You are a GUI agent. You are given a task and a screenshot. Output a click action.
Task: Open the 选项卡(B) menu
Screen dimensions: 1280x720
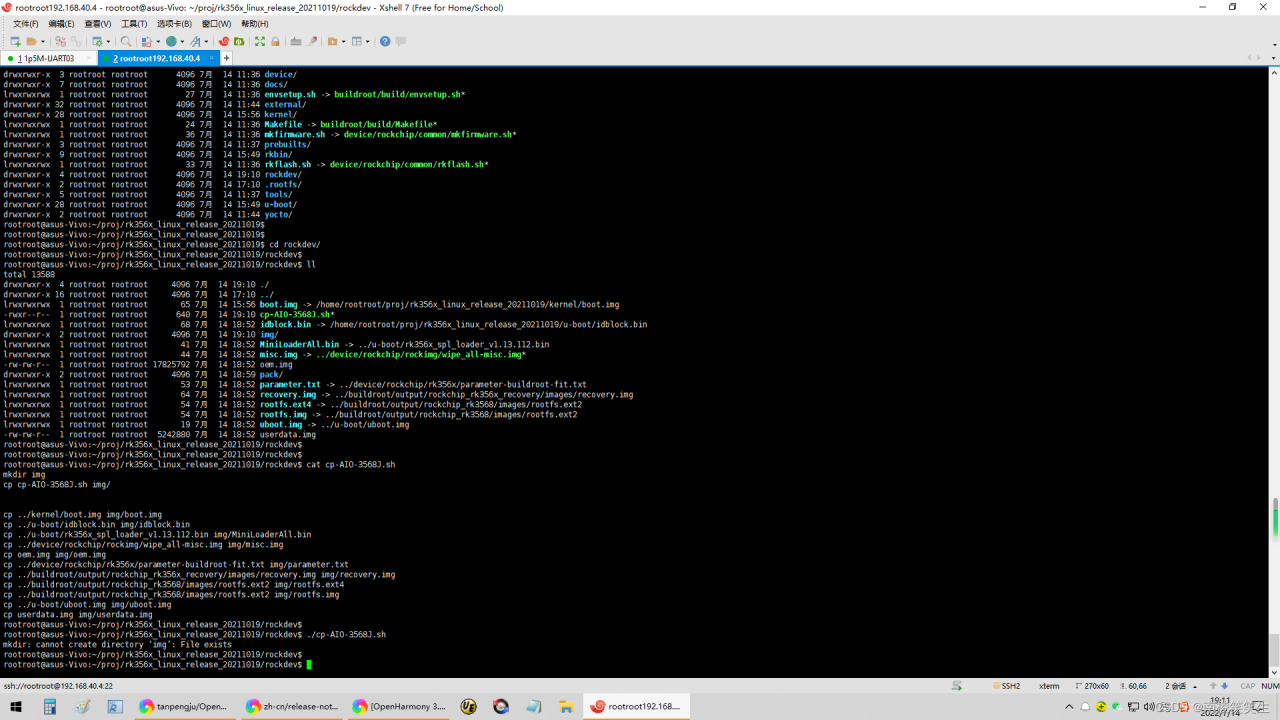pyautogui.click(x=174, y=24)
